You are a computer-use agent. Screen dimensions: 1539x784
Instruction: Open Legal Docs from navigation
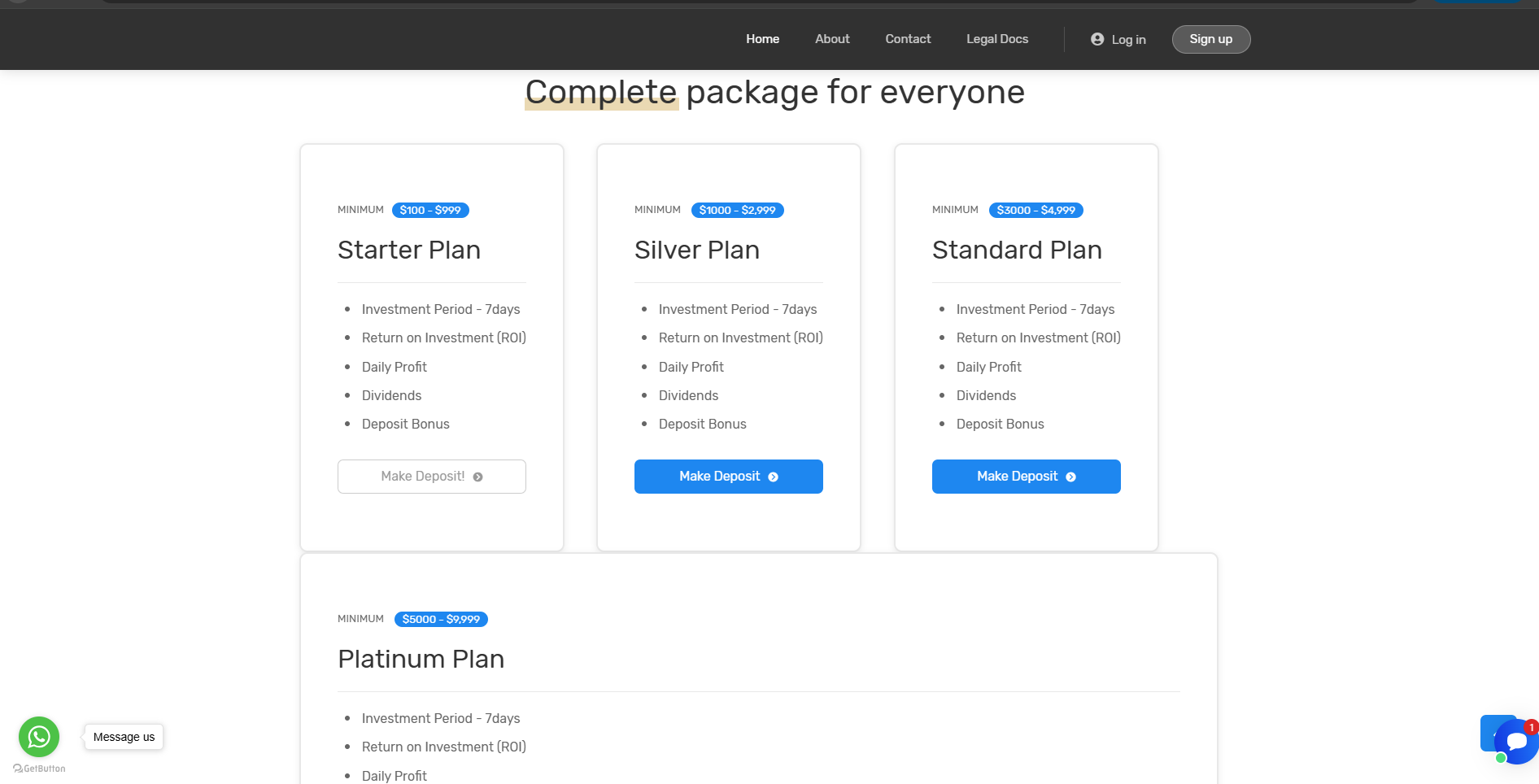click(x=997, y=39)
